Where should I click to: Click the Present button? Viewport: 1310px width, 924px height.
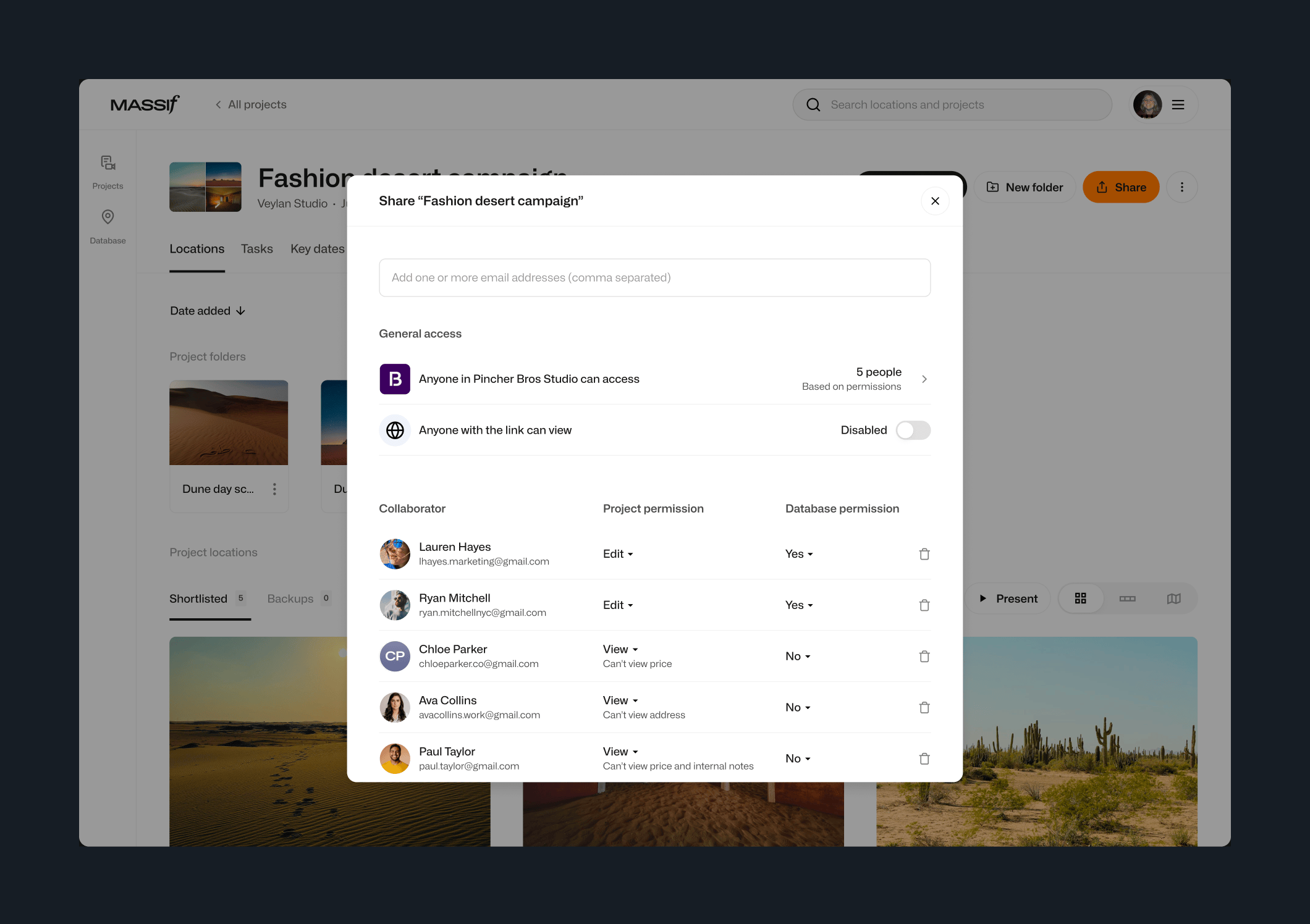1008,598
